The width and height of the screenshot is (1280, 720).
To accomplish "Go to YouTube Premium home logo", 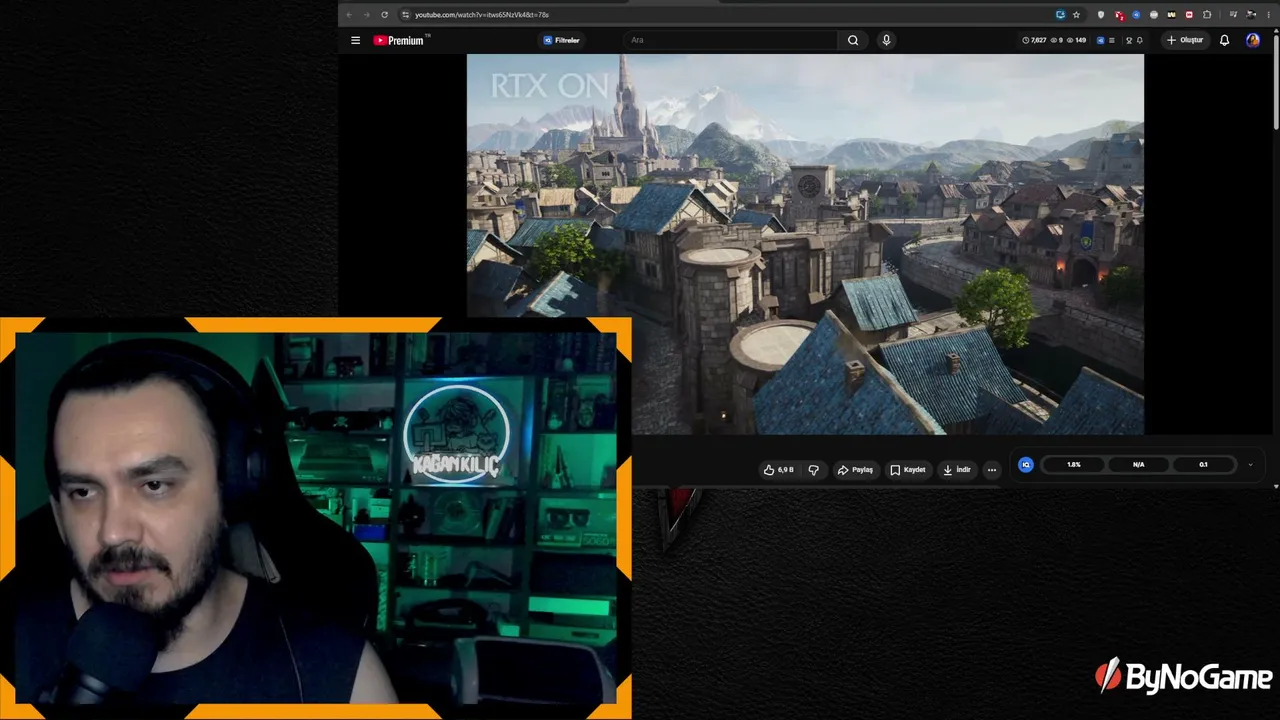I will click(x=401, y=40).
